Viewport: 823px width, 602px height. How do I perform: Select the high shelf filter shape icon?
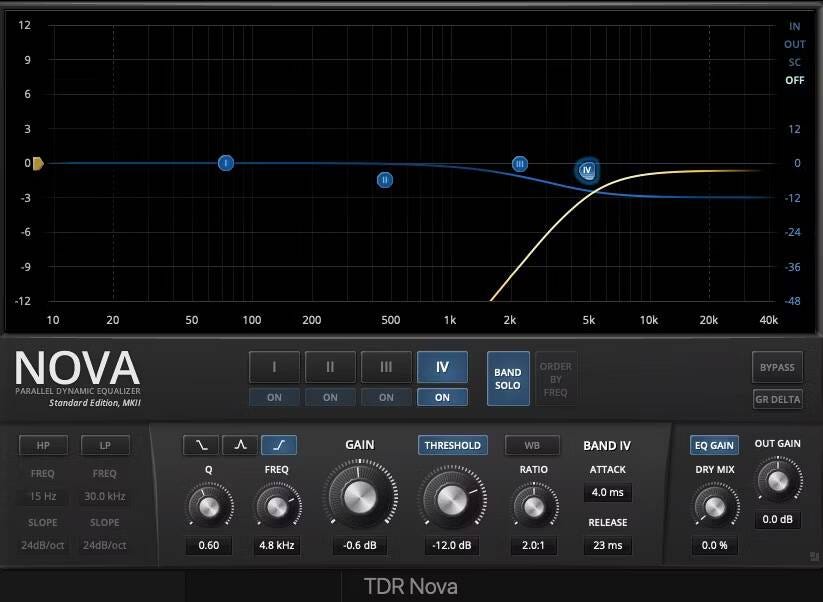click(x=279, y=445)
